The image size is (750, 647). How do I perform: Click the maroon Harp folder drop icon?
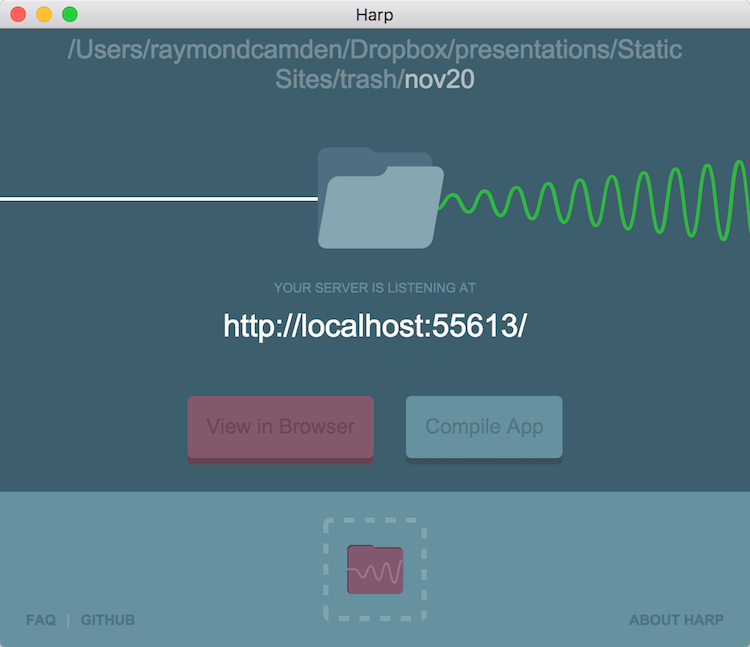pyautogui.click(x=375, y=570)
